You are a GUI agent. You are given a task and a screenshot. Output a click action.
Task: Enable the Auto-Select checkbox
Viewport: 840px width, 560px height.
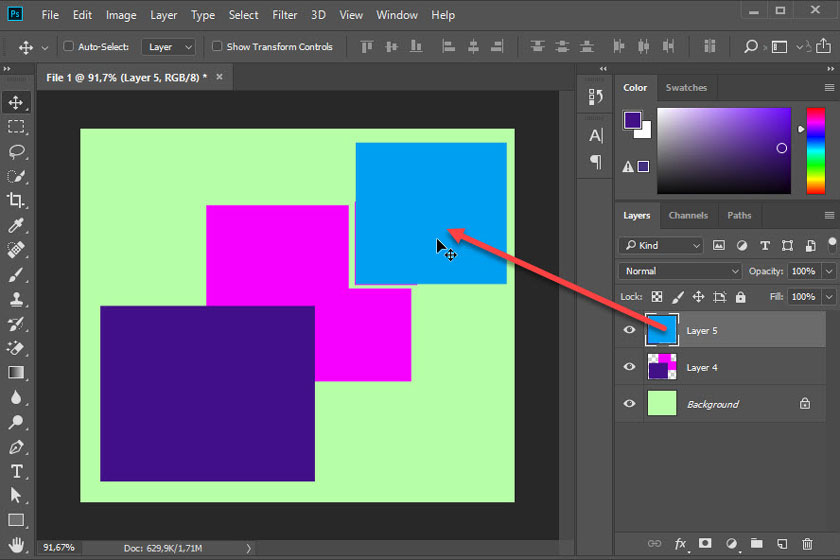(x=69, y=46)
